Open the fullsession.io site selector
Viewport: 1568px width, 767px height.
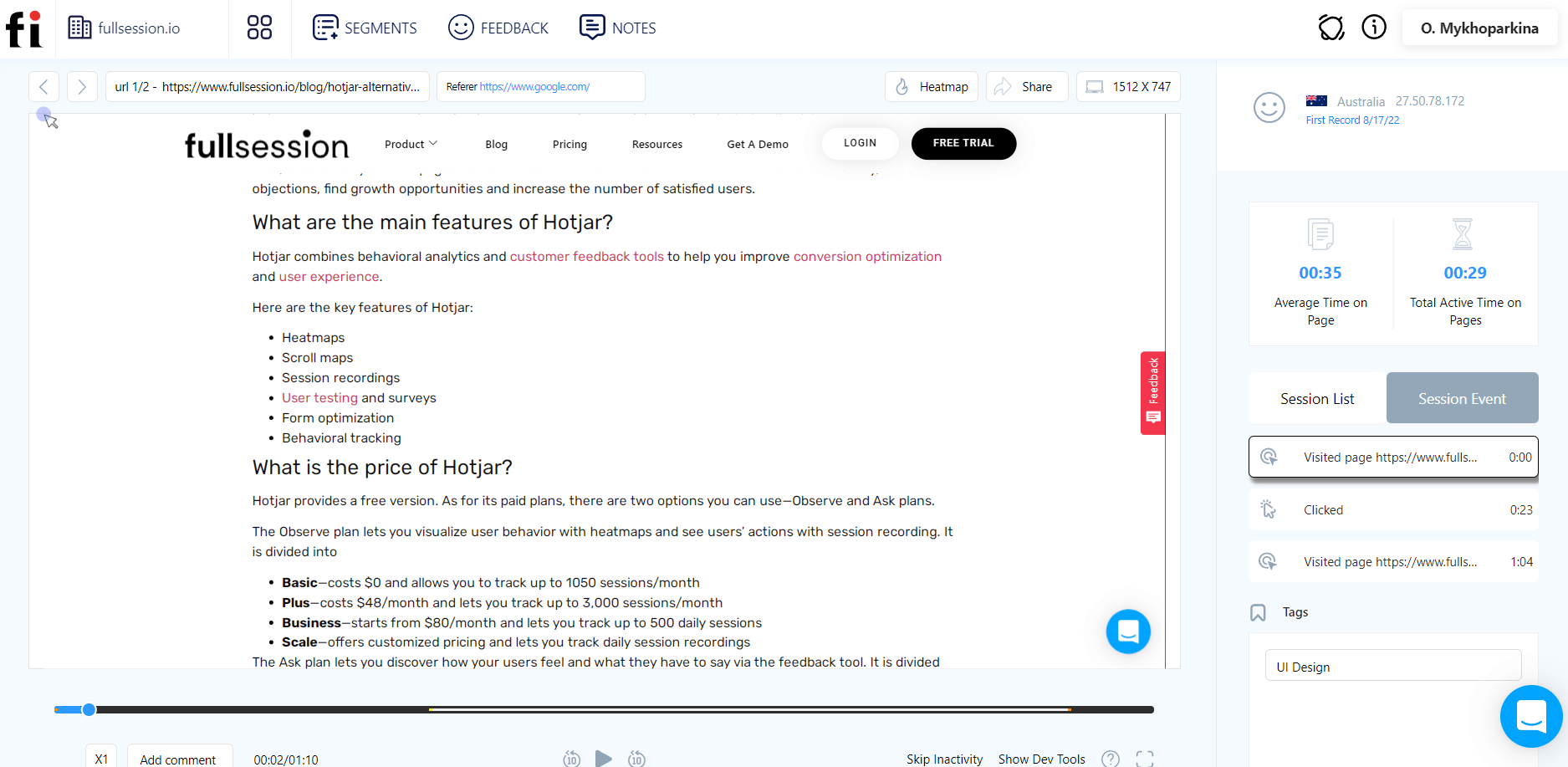(x=124, y=28)
